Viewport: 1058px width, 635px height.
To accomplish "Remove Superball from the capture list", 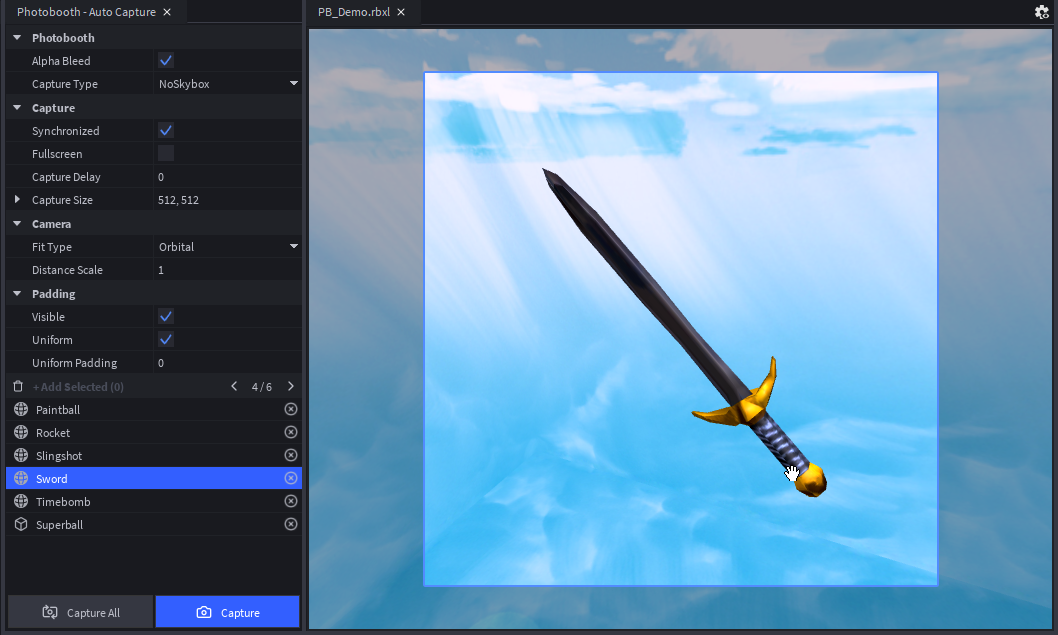I will [291, 524].
